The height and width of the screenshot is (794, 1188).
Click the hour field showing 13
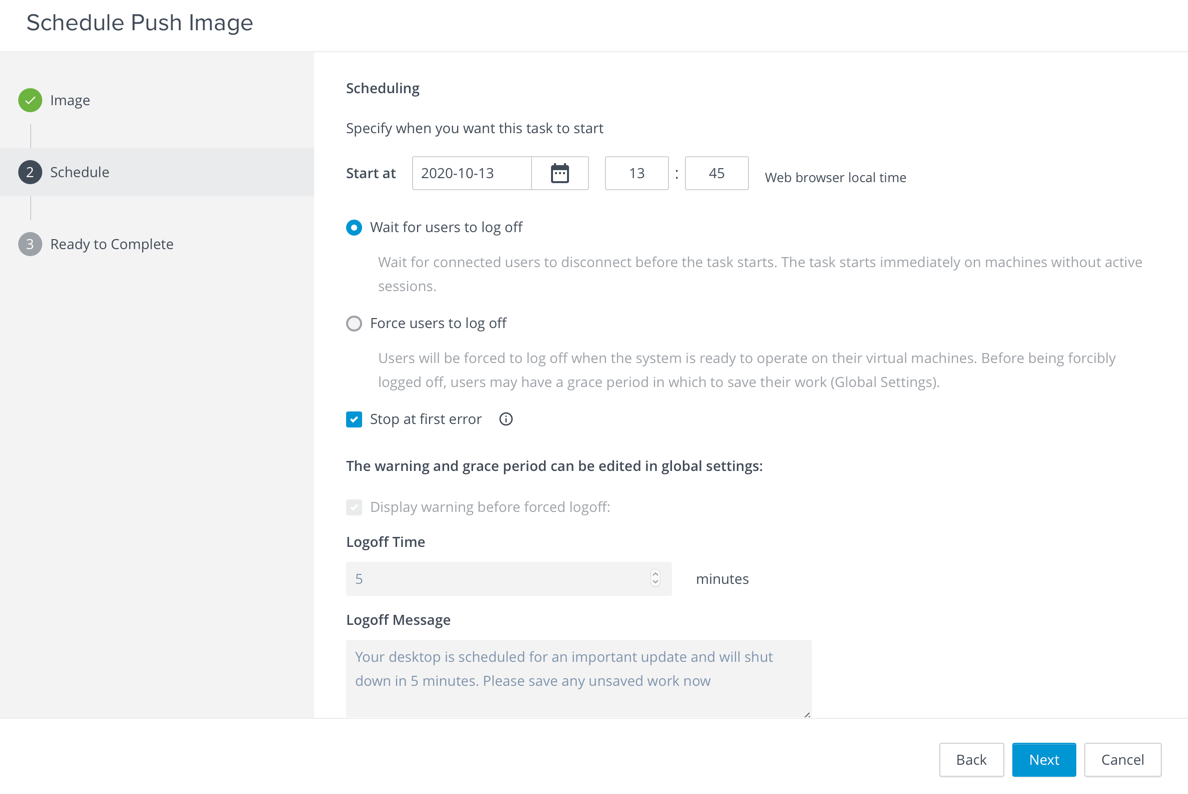(x=636, y=173)
